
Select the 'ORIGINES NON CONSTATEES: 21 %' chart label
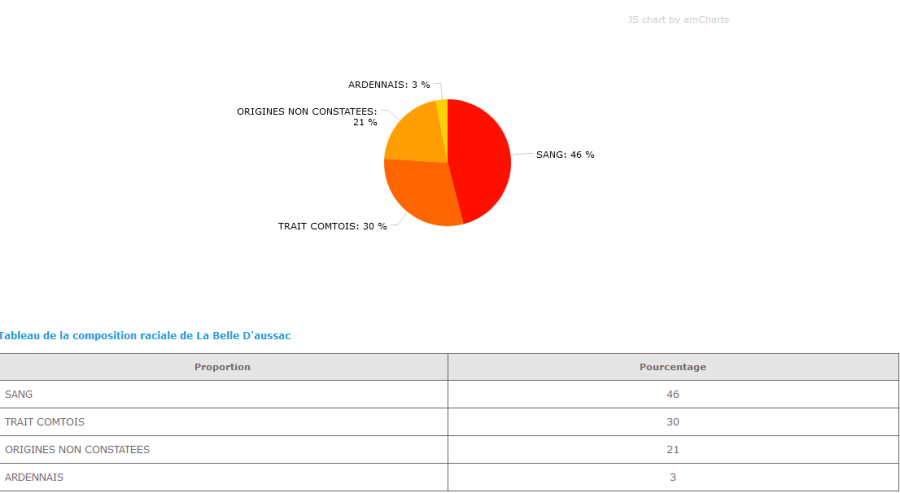[307, 116]
